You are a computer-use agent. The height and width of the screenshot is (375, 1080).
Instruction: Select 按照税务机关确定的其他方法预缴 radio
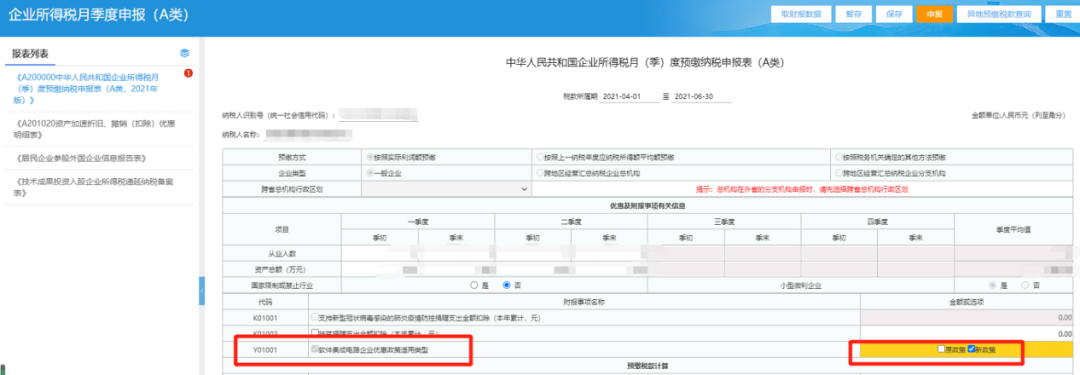tap(838, 157)
